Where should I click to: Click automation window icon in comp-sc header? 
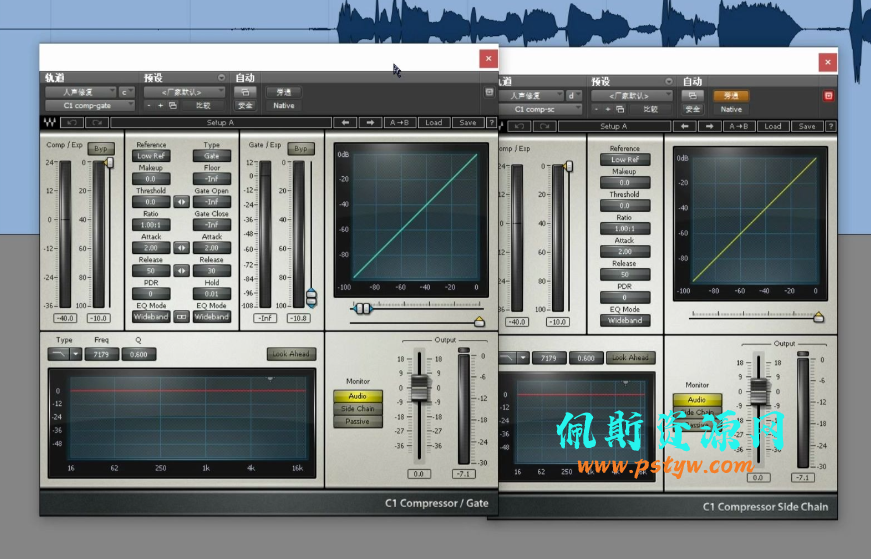(x=693, y=96)
